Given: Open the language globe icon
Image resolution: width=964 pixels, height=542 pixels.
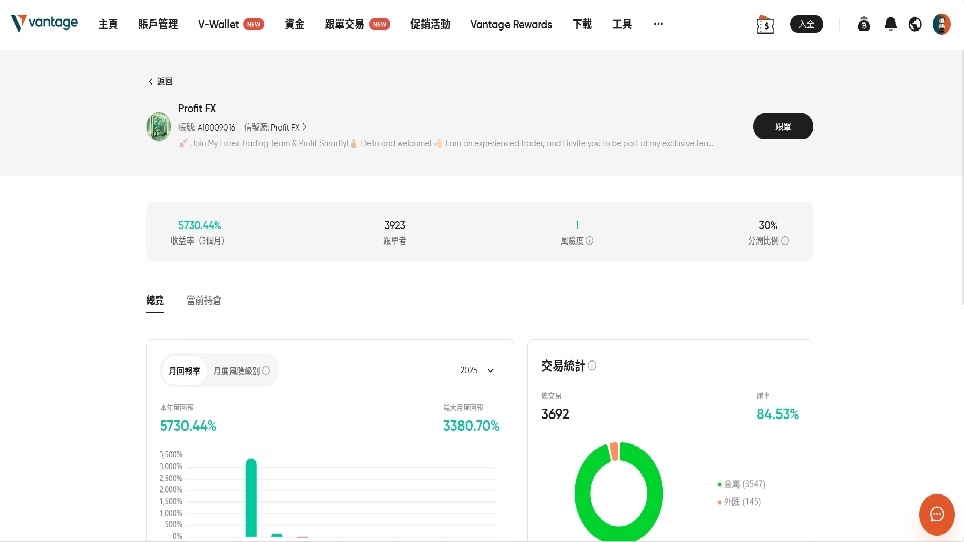Looking at the screenshot, I should (915, 24).
